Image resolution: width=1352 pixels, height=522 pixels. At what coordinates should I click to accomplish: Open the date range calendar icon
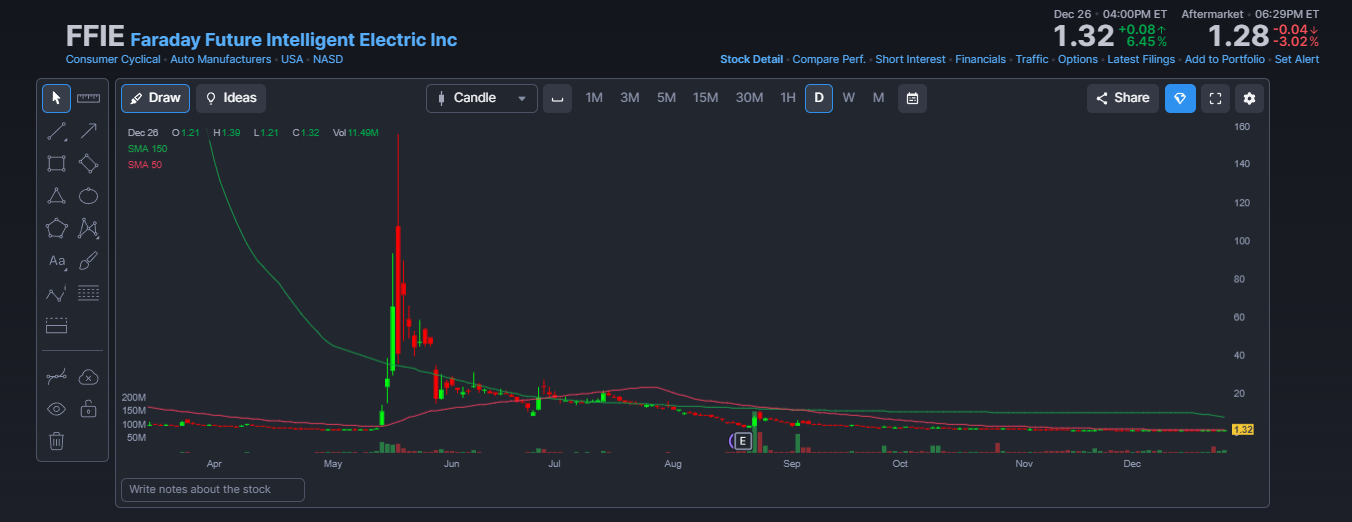click(912, 98)
